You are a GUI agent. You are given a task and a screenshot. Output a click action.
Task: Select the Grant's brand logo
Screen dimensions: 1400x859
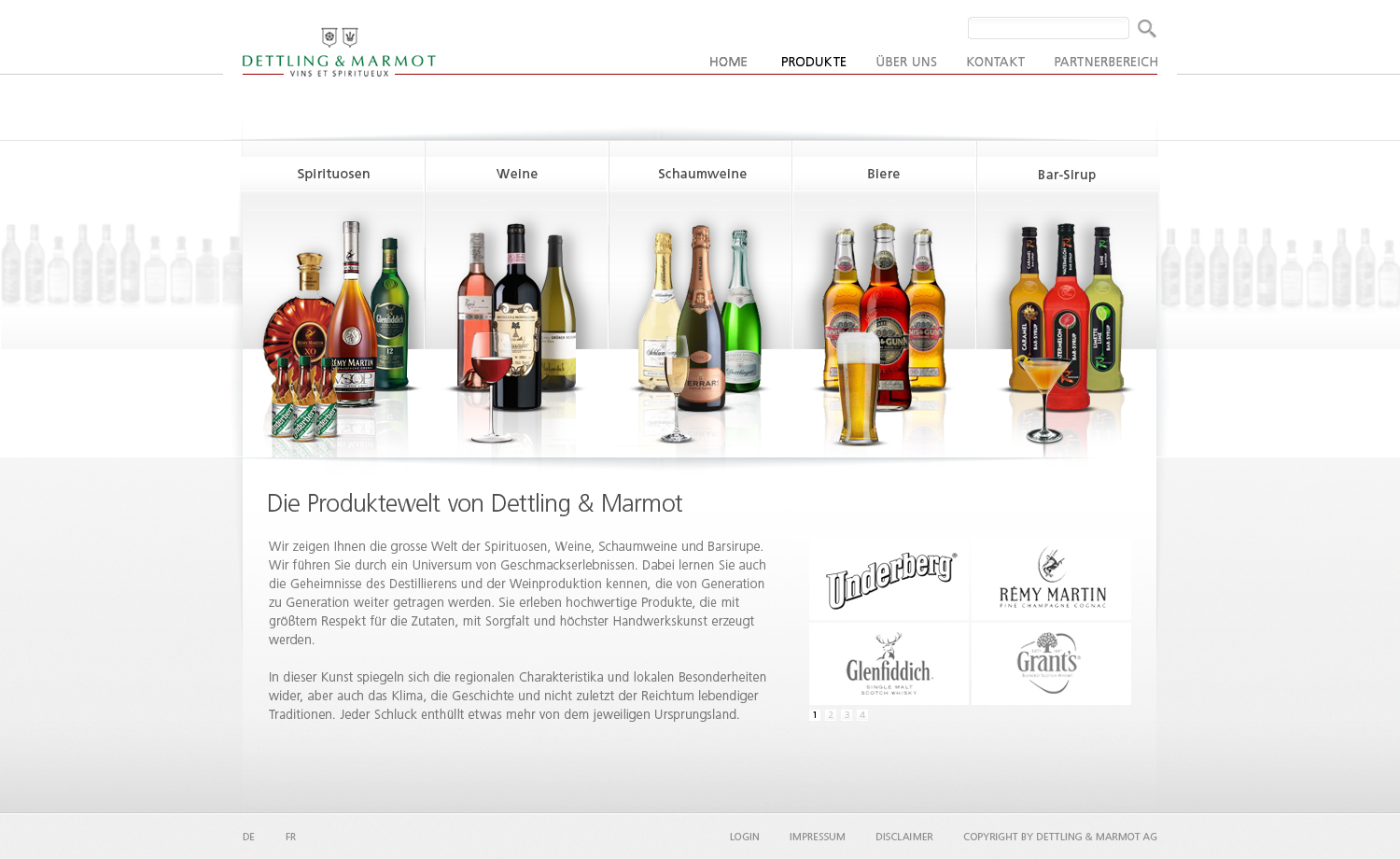[x=1051, y=664]
